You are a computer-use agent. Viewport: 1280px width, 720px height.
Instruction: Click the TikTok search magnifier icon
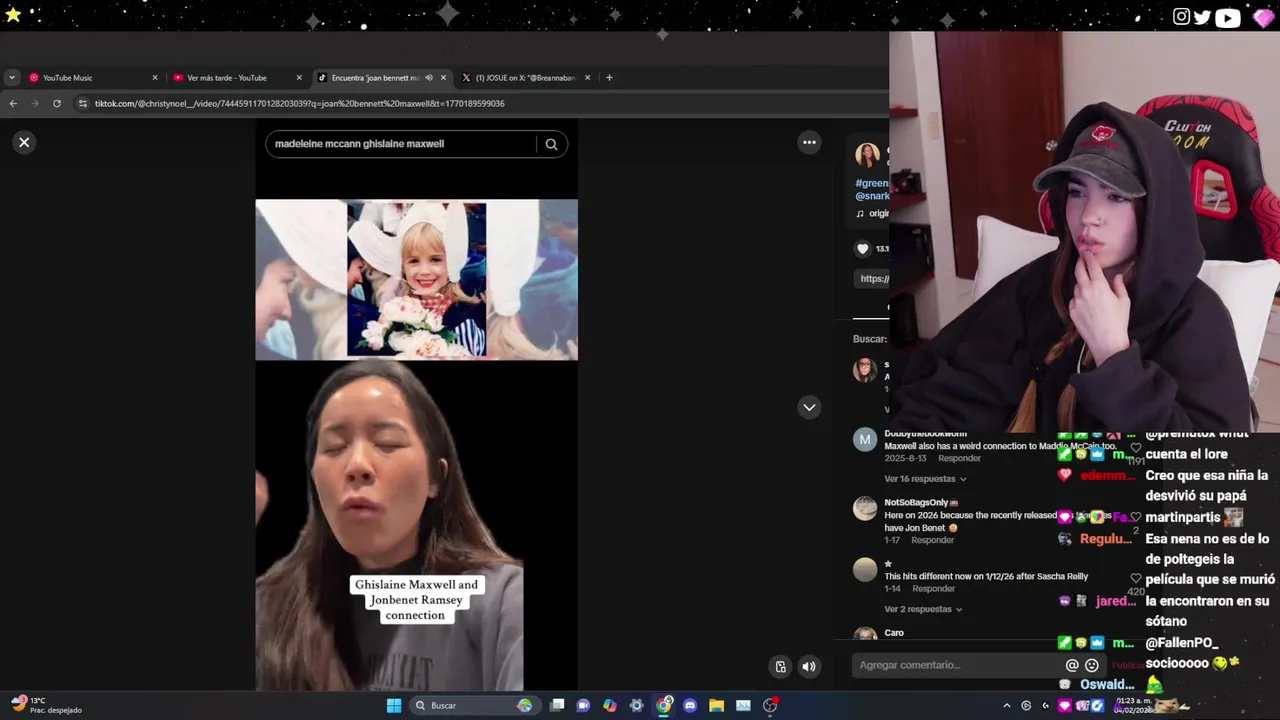[551, 144]
